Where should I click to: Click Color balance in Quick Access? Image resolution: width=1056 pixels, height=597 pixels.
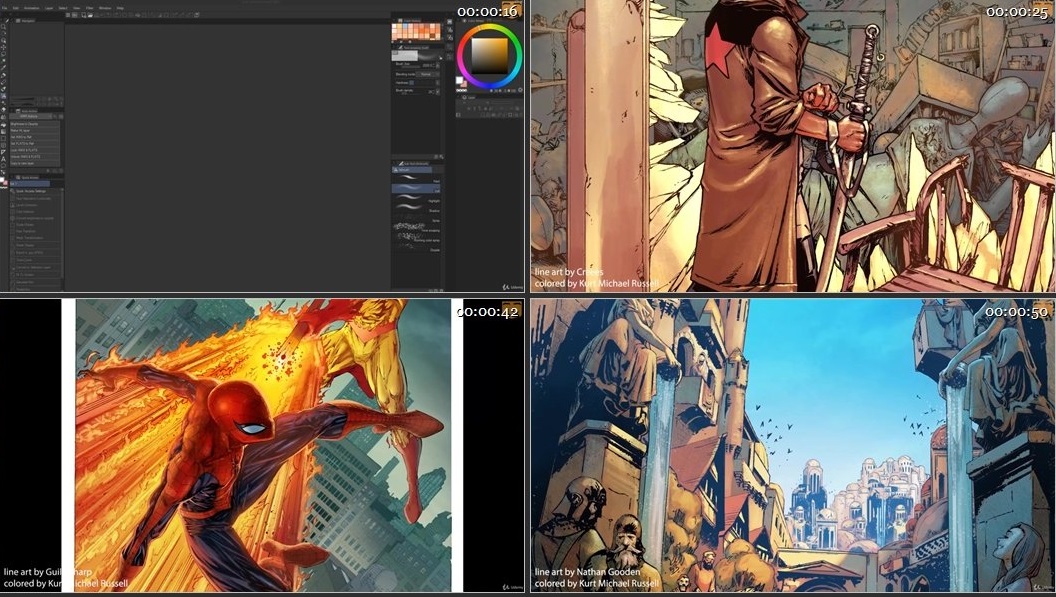click(x=35, y=212)
